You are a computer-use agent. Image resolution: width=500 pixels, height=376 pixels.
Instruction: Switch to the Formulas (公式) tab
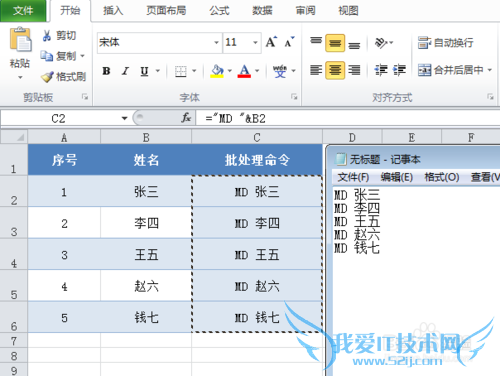click(219, 11)
